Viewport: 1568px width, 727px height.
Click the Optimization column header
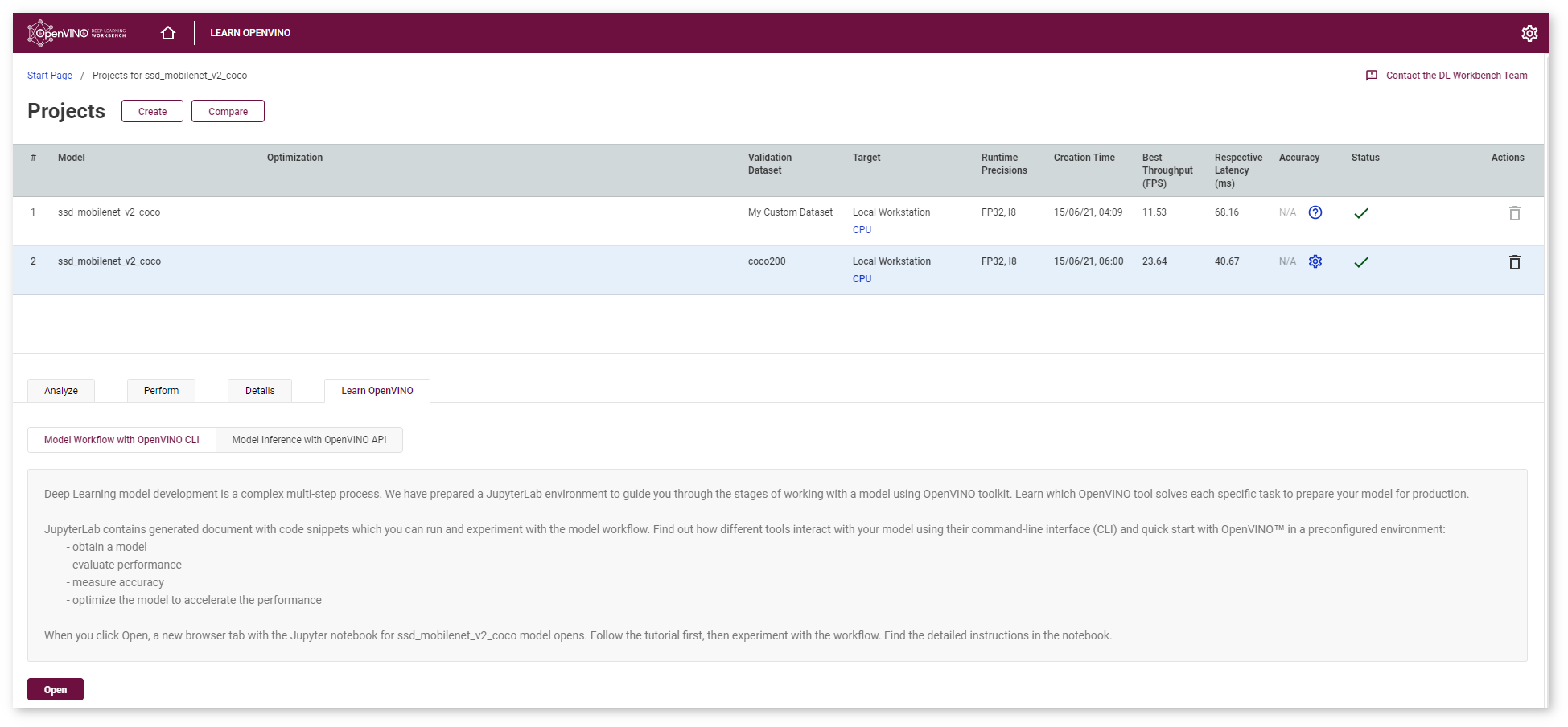[294, 158]
